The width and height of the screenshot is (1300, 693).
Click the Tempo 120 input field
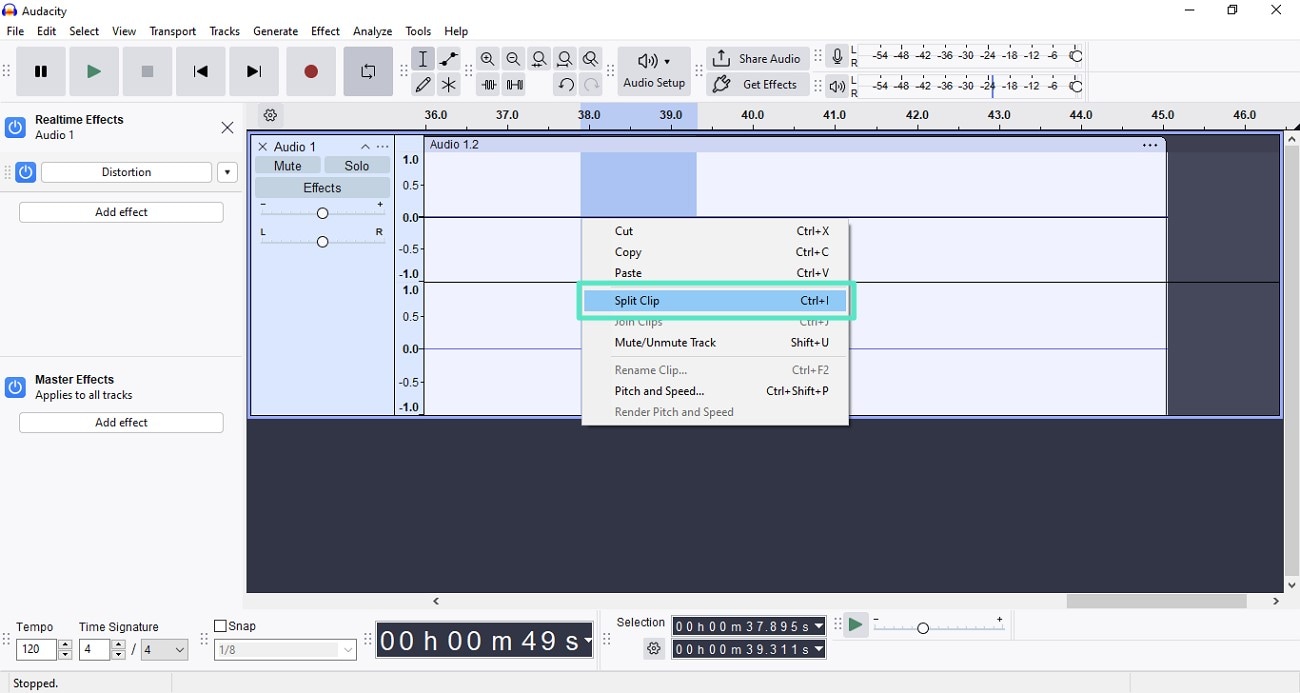click(36, 650)
